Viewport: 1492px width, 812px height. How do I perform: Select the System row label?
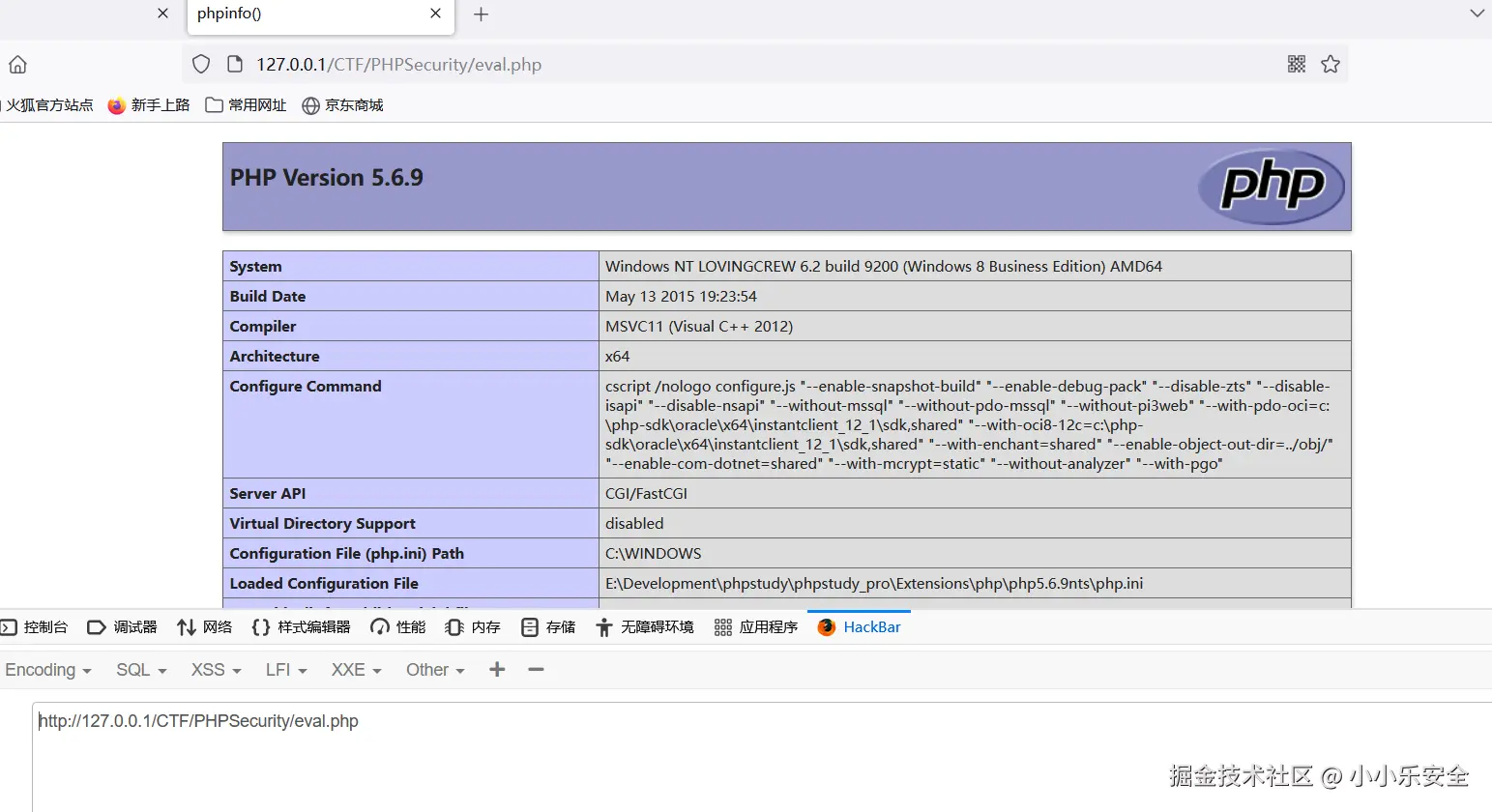(256, 267)
